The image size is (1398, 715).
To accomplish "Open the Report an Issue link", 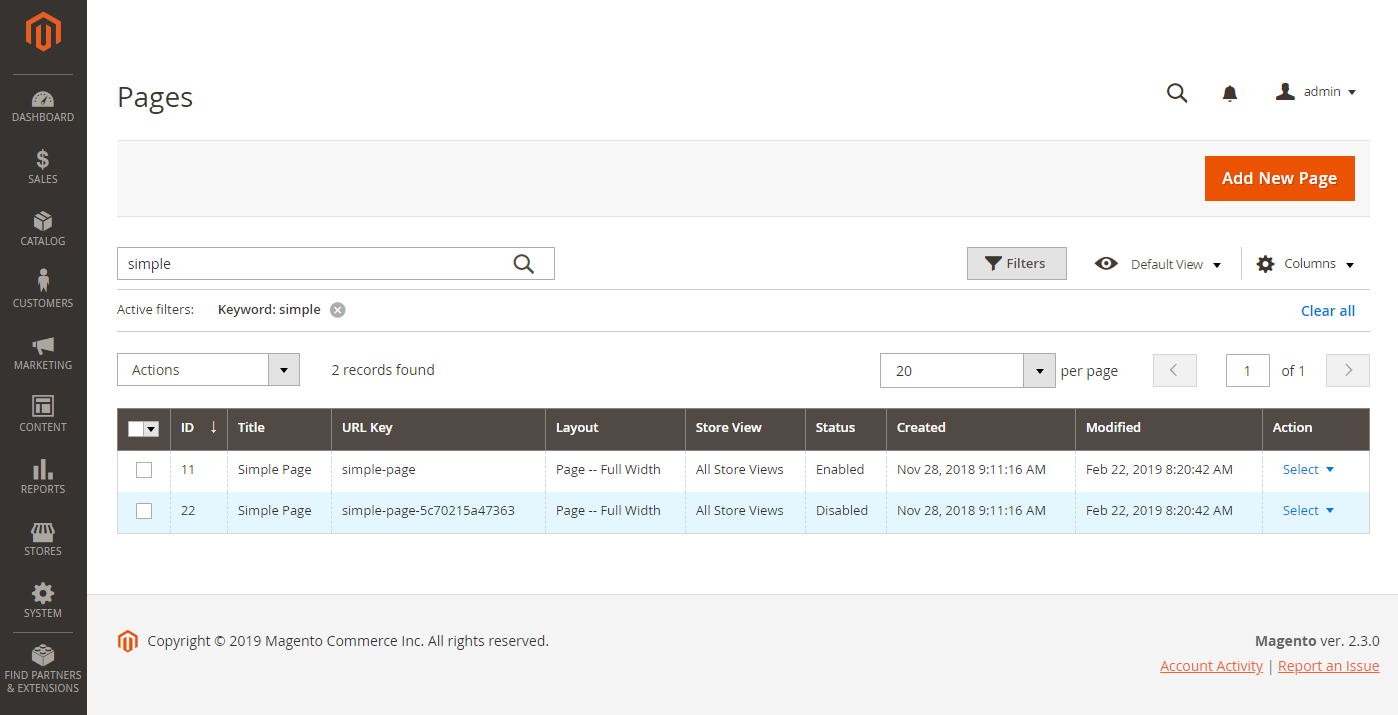I will click(1328, 666).
